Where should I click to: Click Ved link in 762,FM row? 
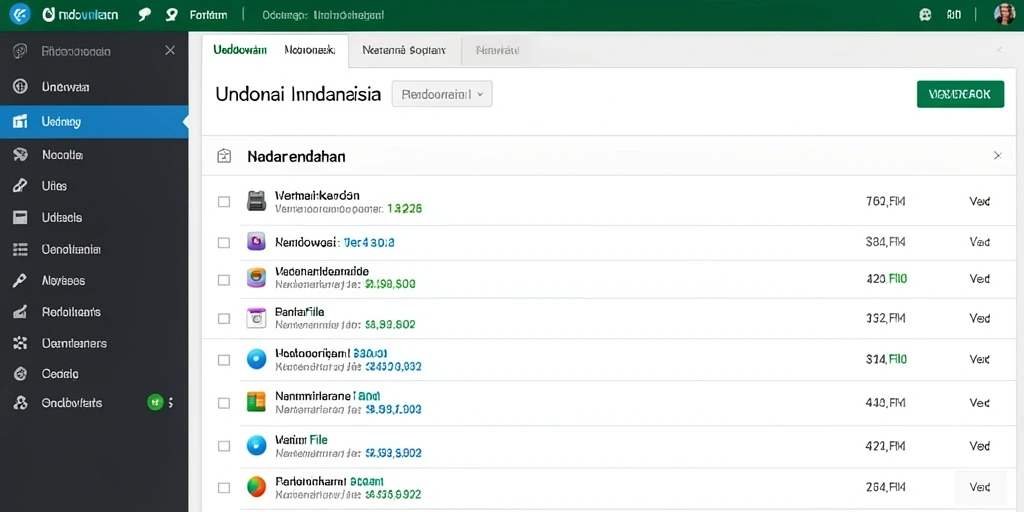point(980,202)
